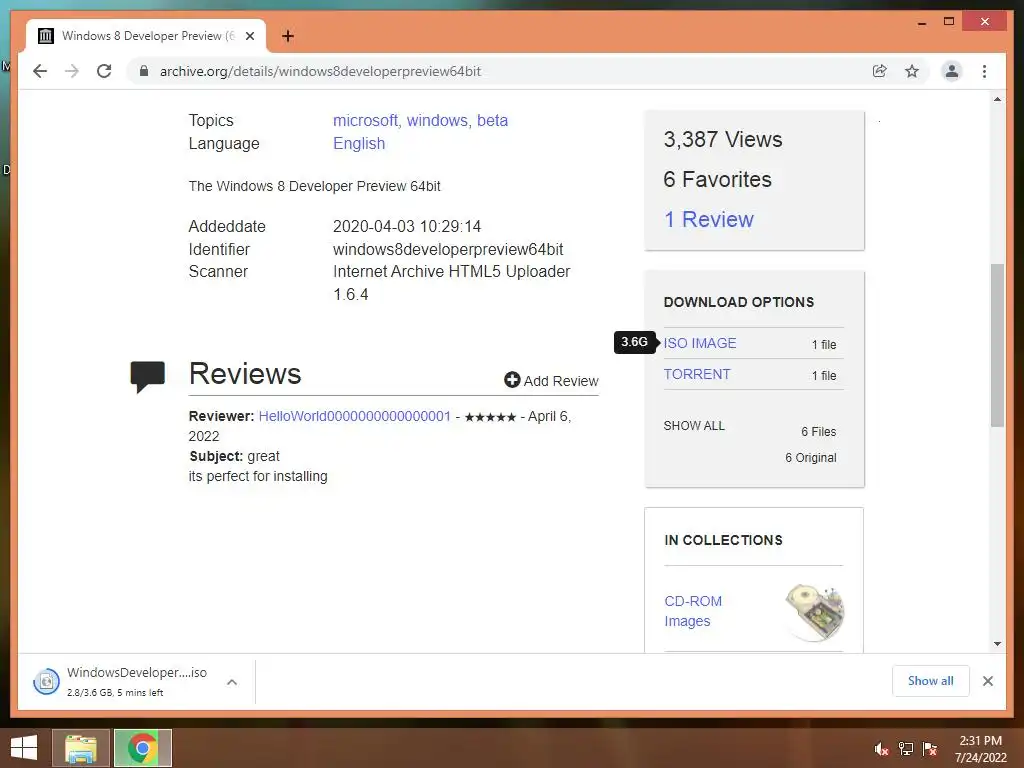
Task: Close the downloads bar
Action: point(987,681)
